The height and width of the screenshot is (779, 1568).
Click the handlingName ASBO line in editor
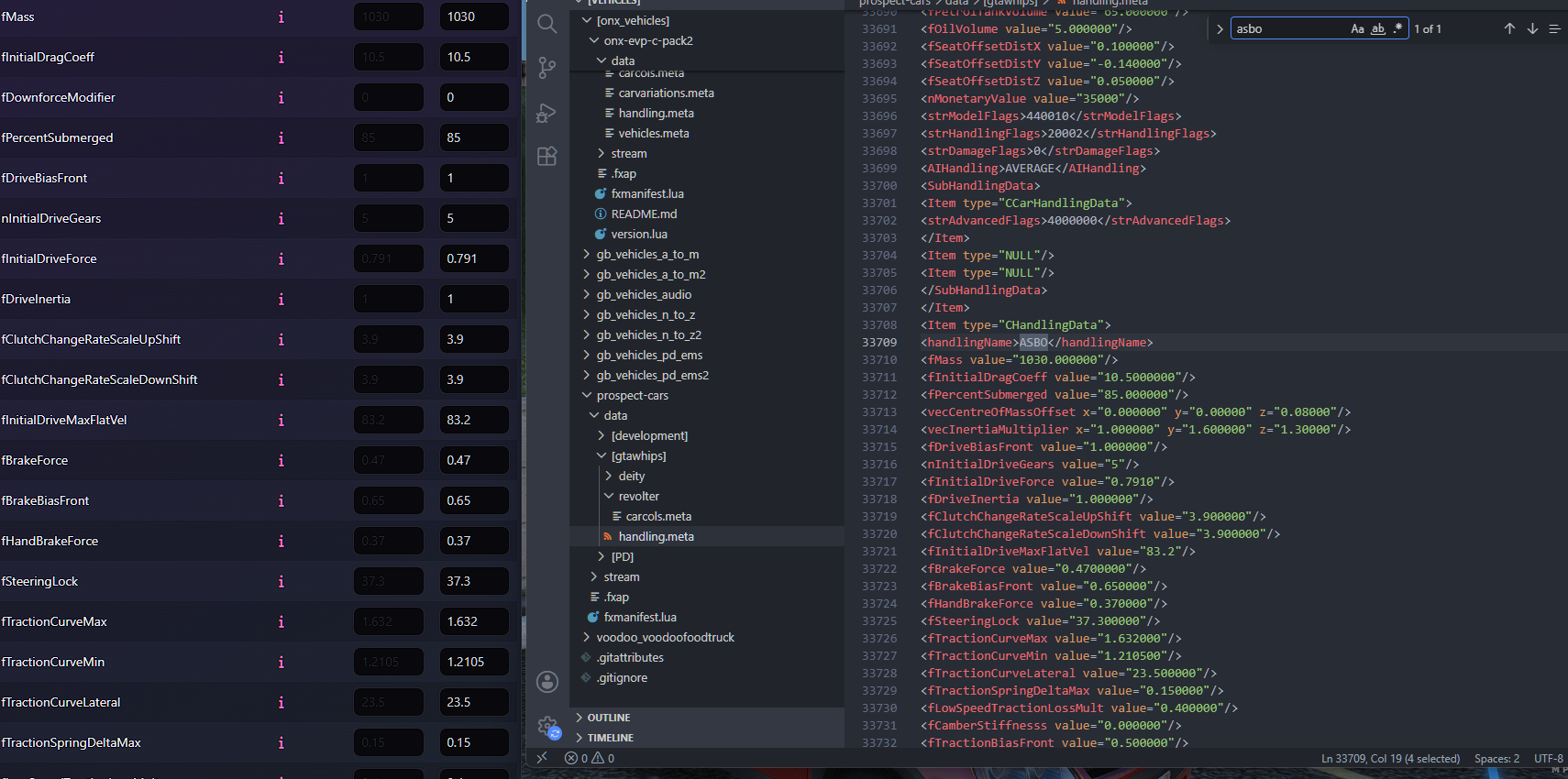(x=1037, y=343)
